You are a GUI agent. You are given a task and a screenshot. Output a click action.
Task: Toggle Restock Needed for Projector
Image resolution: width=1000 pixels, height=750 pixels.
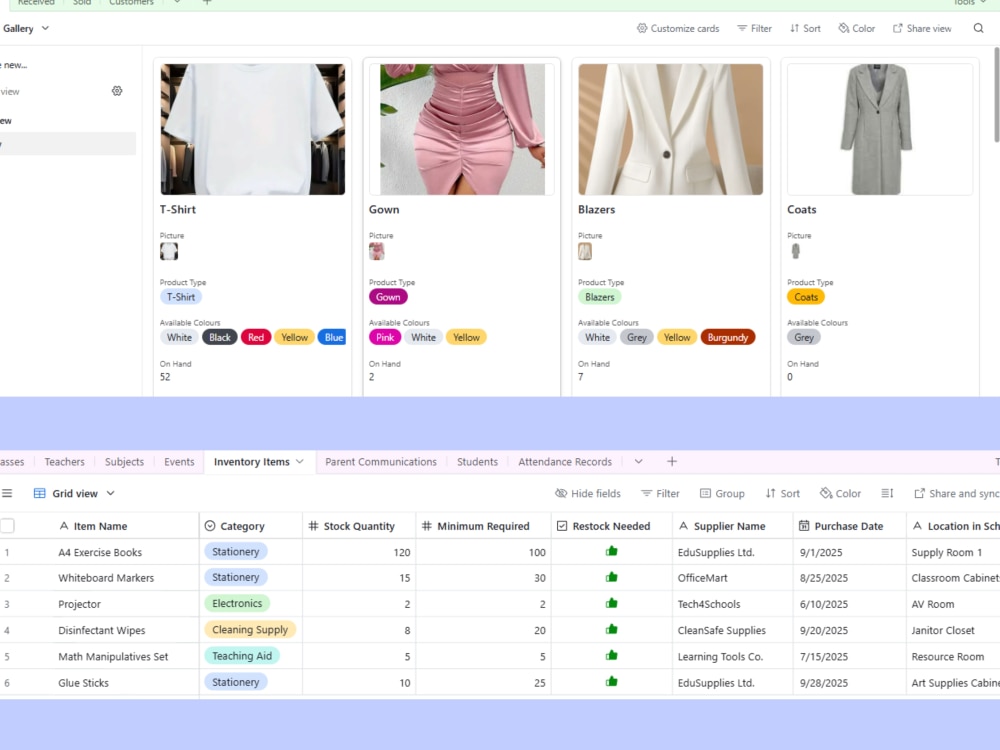(x=612, y=603)
